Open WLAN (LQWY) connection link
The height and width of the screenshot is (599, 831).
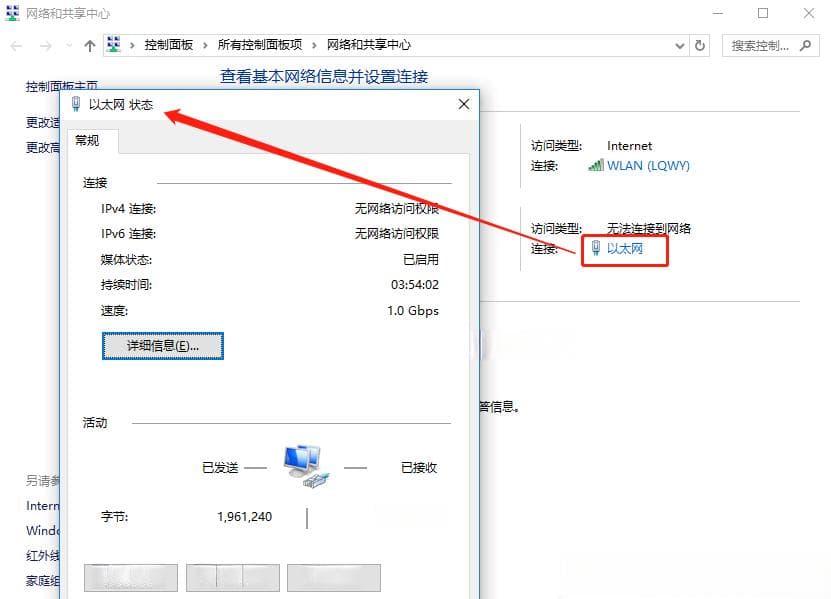(x=648, y=165)
